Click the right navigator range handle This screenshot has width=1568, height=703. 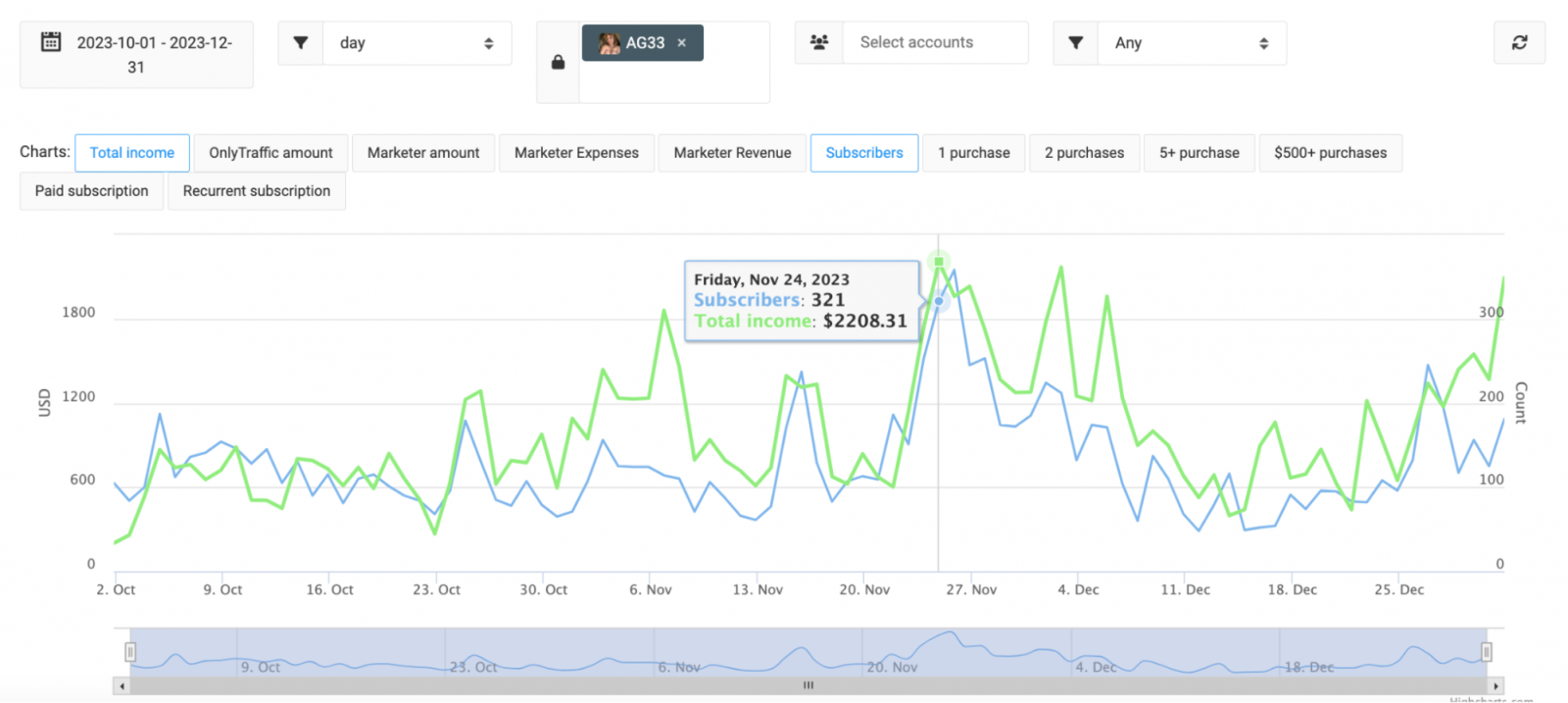point(1487,652)
